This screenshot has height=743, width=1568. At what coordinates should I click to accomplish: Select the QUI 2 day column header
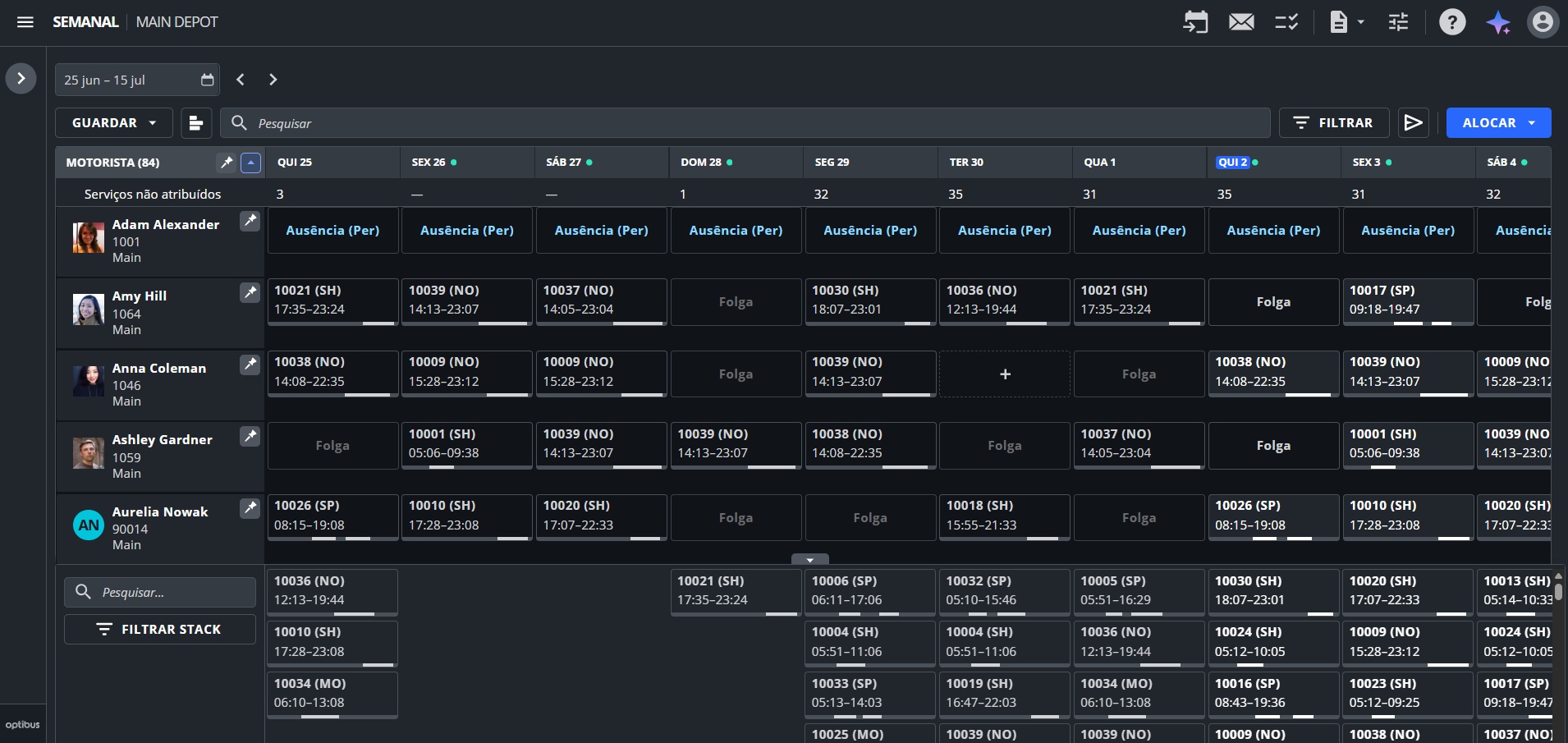(1232, 163)
